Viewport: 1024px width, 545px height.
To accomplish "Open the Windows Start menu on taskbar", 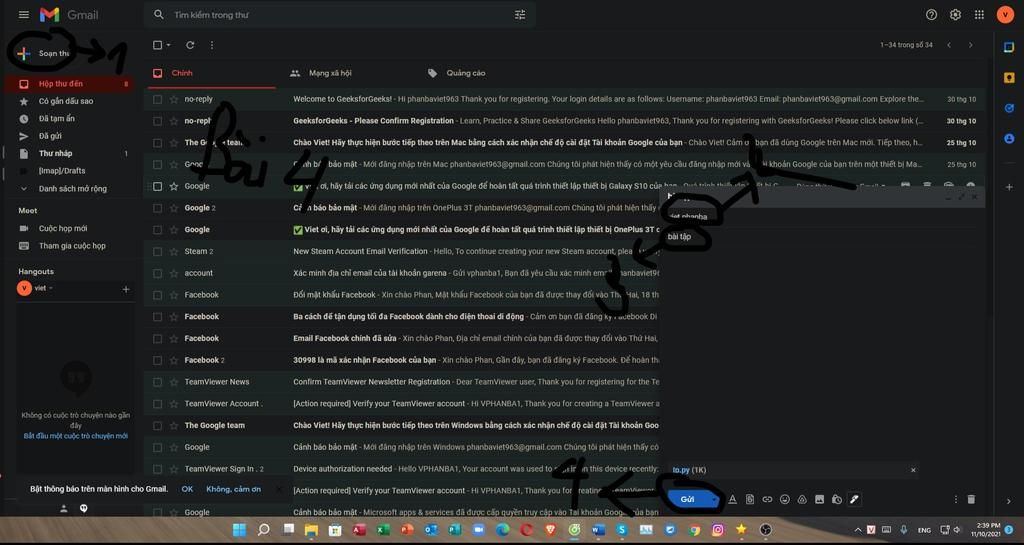I will pos(240,529).
